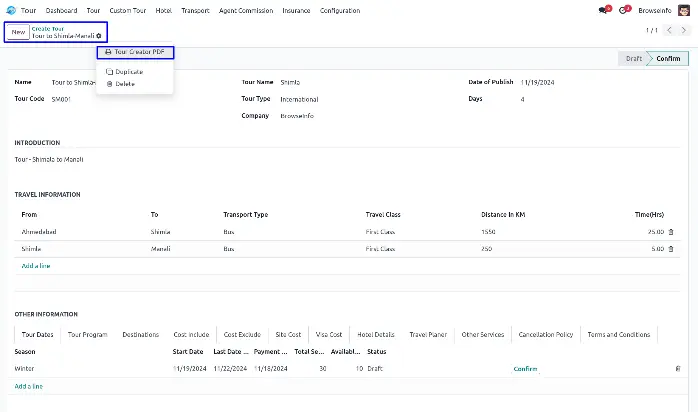Image resolution: width=698 pixels, height=412 pixels.
Task: Delete the Shimla to Manali travel row
Action: (x=671, y=248)
